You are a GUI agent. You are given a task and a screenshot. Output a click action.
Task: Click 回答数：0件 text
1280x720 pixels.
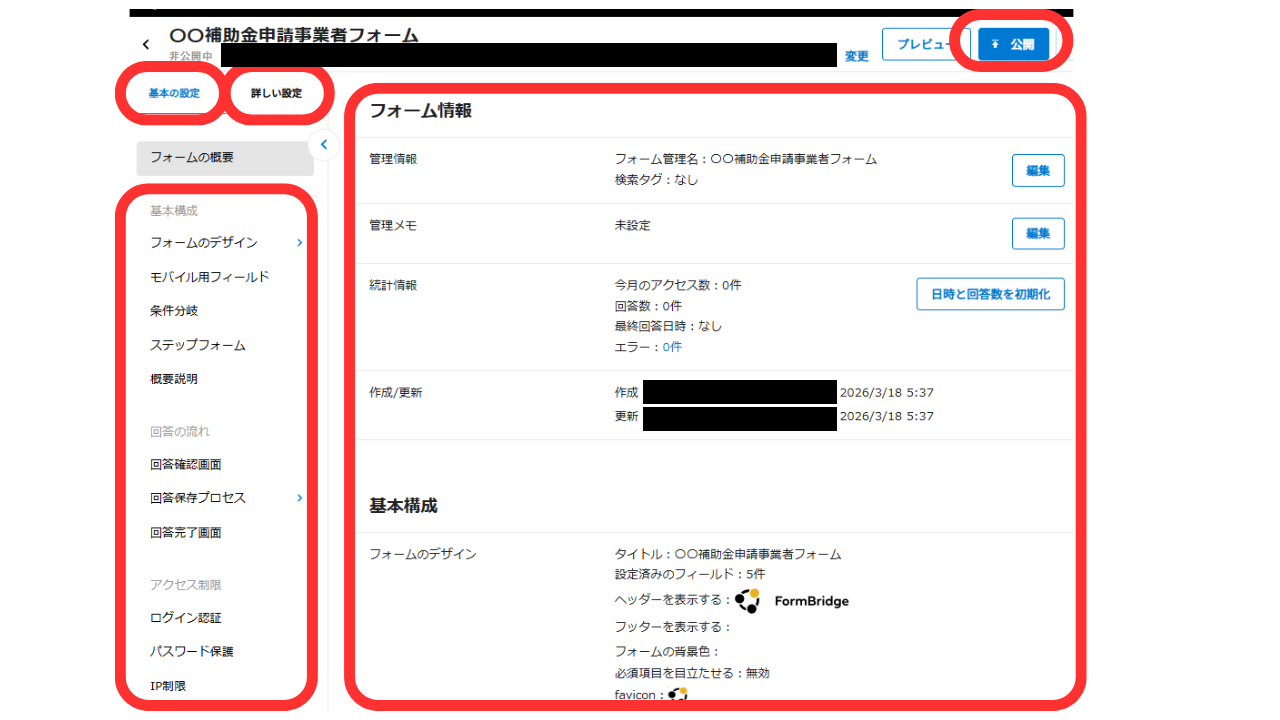point(648,306)
